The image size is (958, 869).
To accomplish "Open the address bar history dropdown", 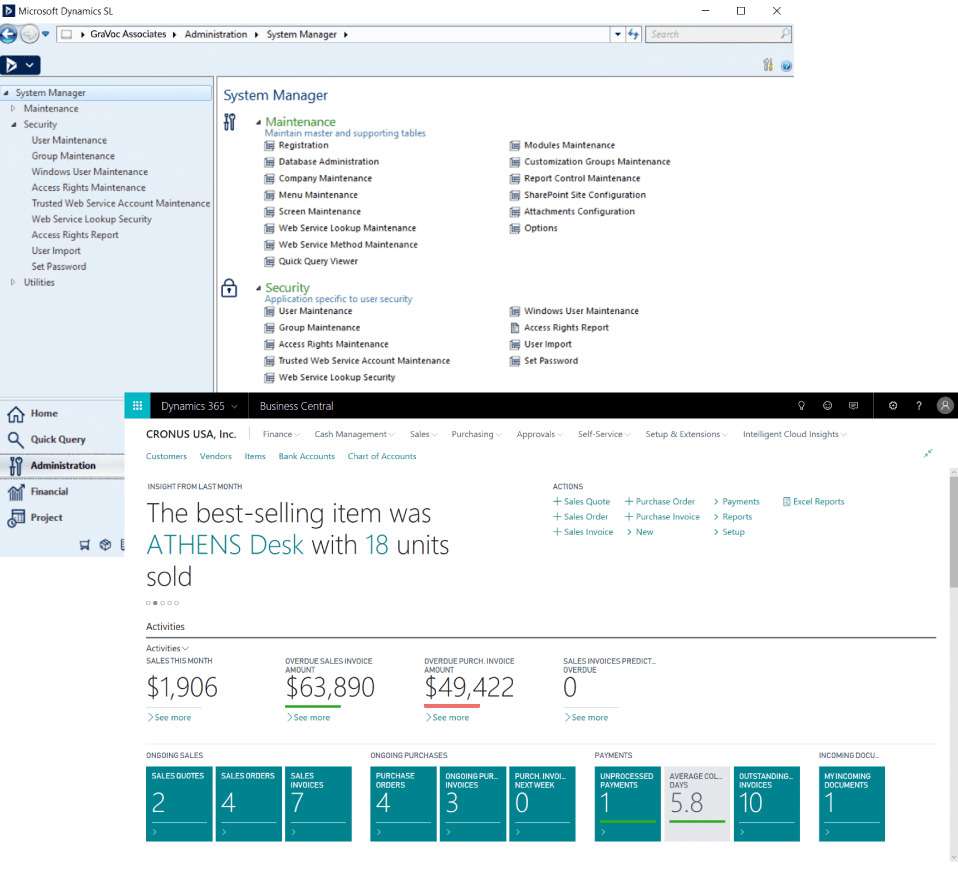I will point(618,34).
